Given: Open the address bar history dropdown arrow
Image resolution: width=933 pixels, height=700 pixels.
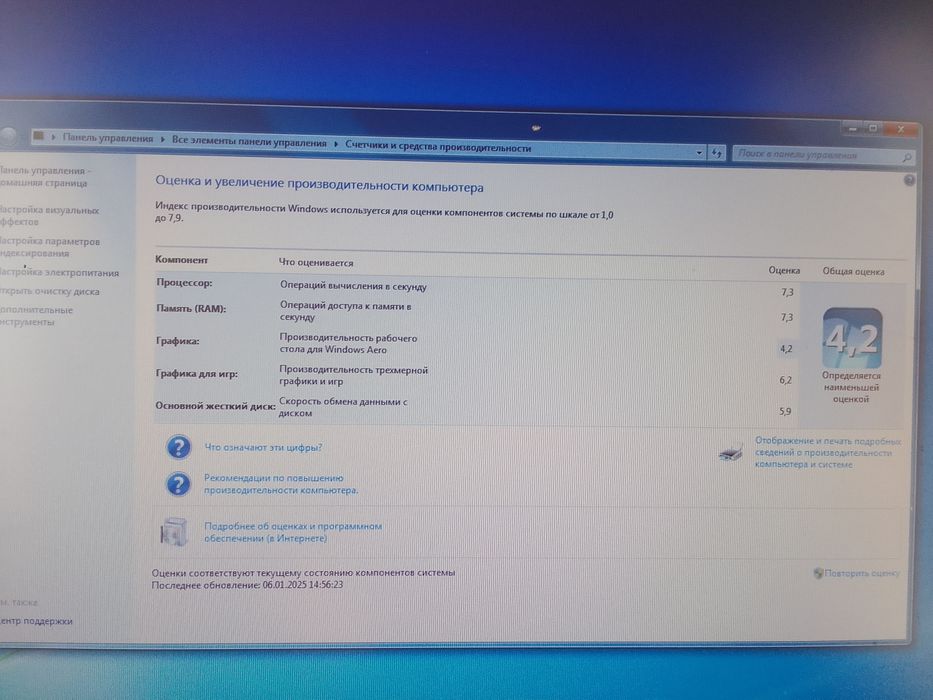Looking at the screenshot, I should pos(699,152).
